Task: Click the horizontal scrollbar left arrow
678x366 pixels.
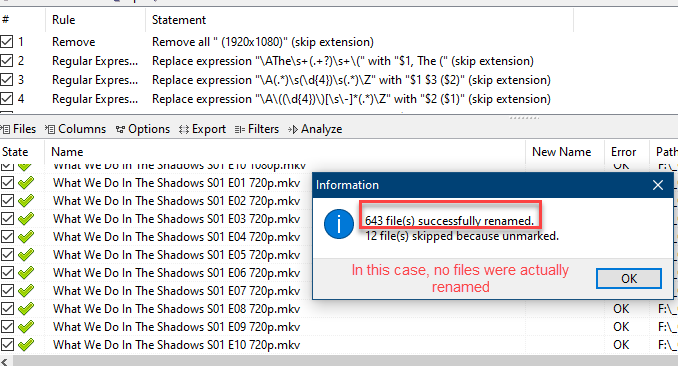Action: coord(5,362)
